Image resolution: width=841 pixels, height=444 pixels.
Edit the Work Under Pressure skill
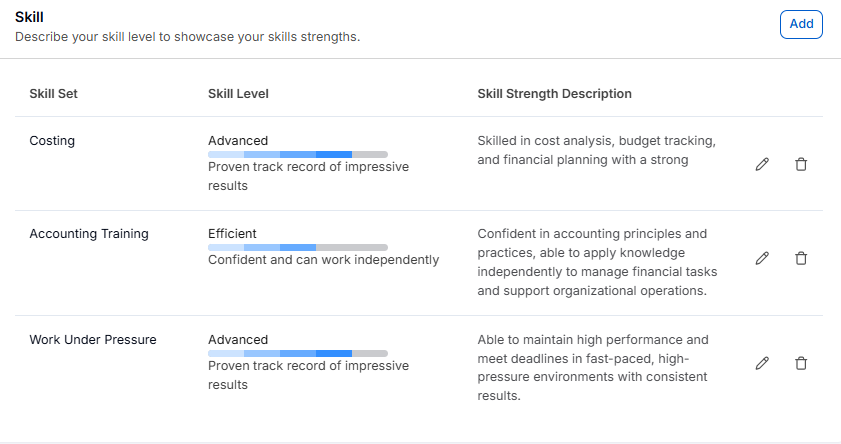pos(762,363)
